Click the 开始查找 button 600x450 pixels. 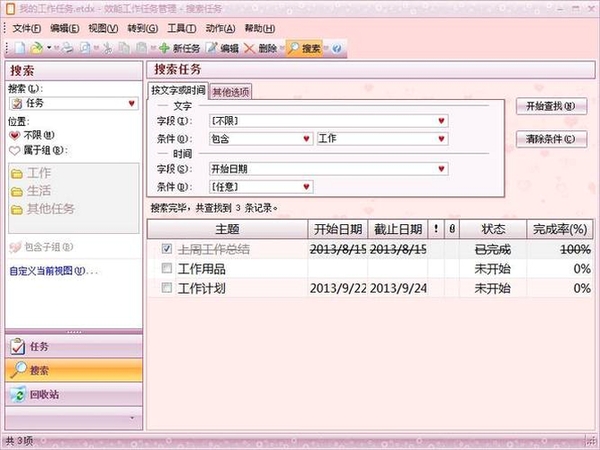click(x=551, y=106)
